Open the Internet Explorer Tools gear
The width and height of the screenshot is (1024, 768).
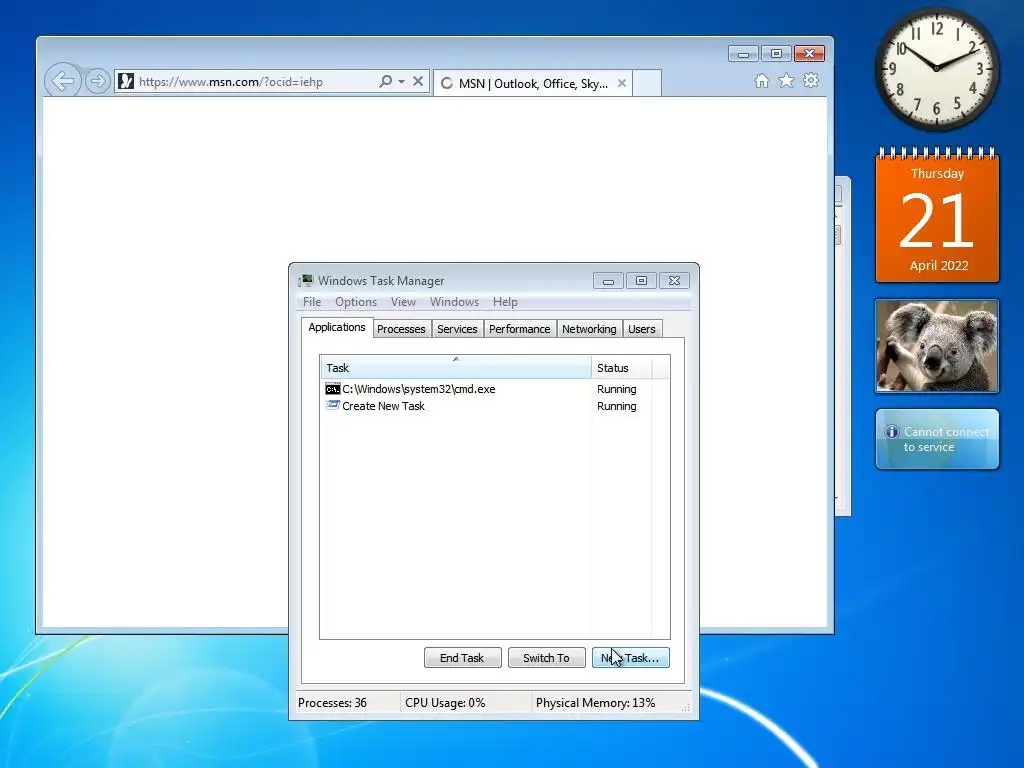[810, 80]
